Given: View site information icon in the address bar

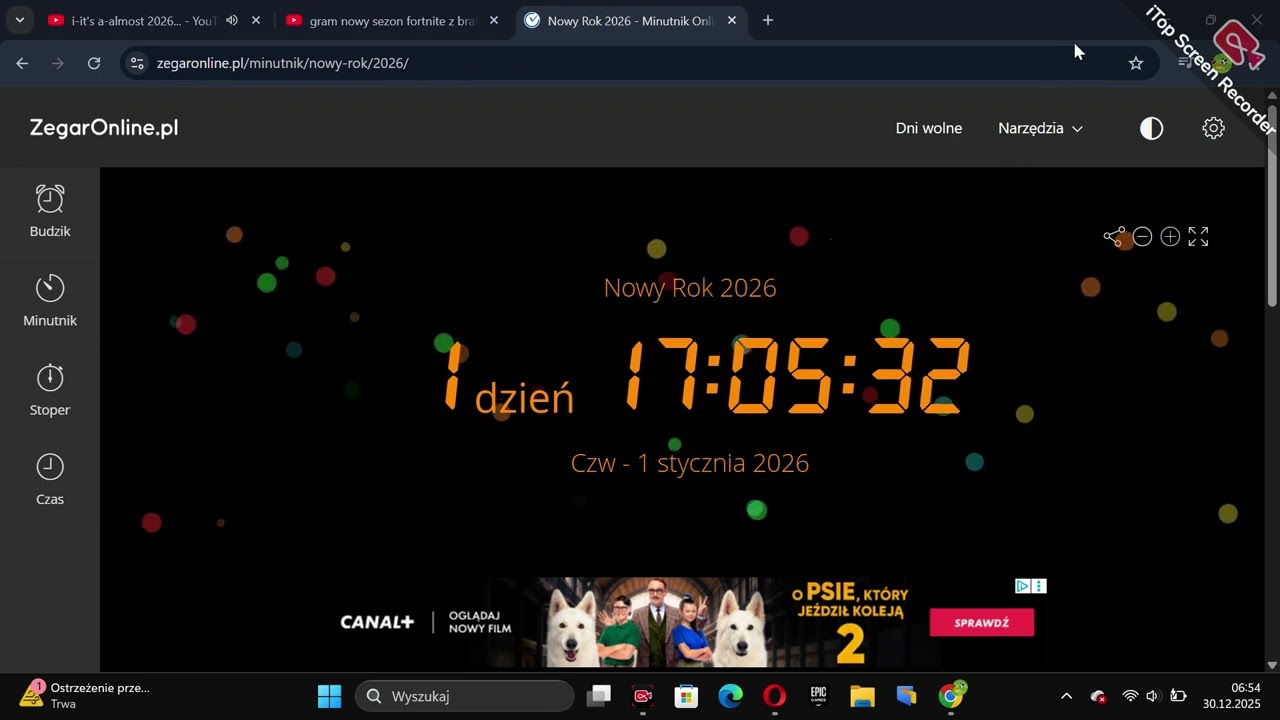Looking at the screenshot, I should click(x=138, y=63).
